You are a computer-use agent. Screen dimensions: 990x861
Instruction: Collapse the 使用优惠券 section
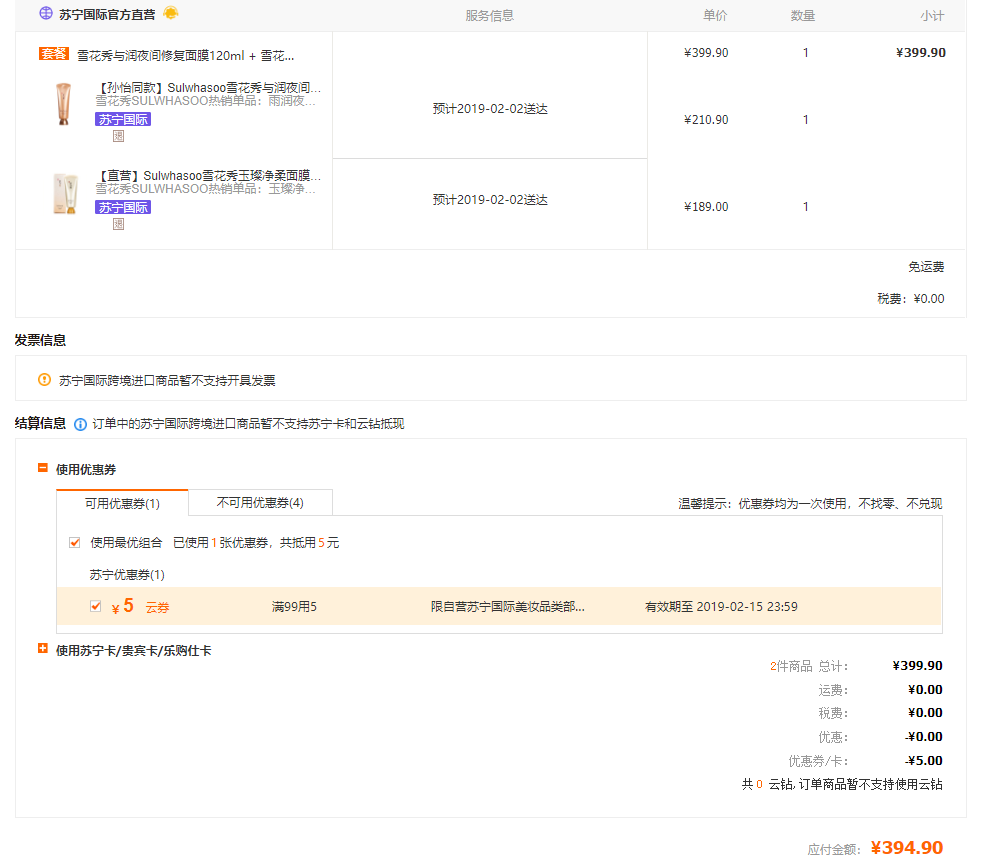[x=43, y=468]
